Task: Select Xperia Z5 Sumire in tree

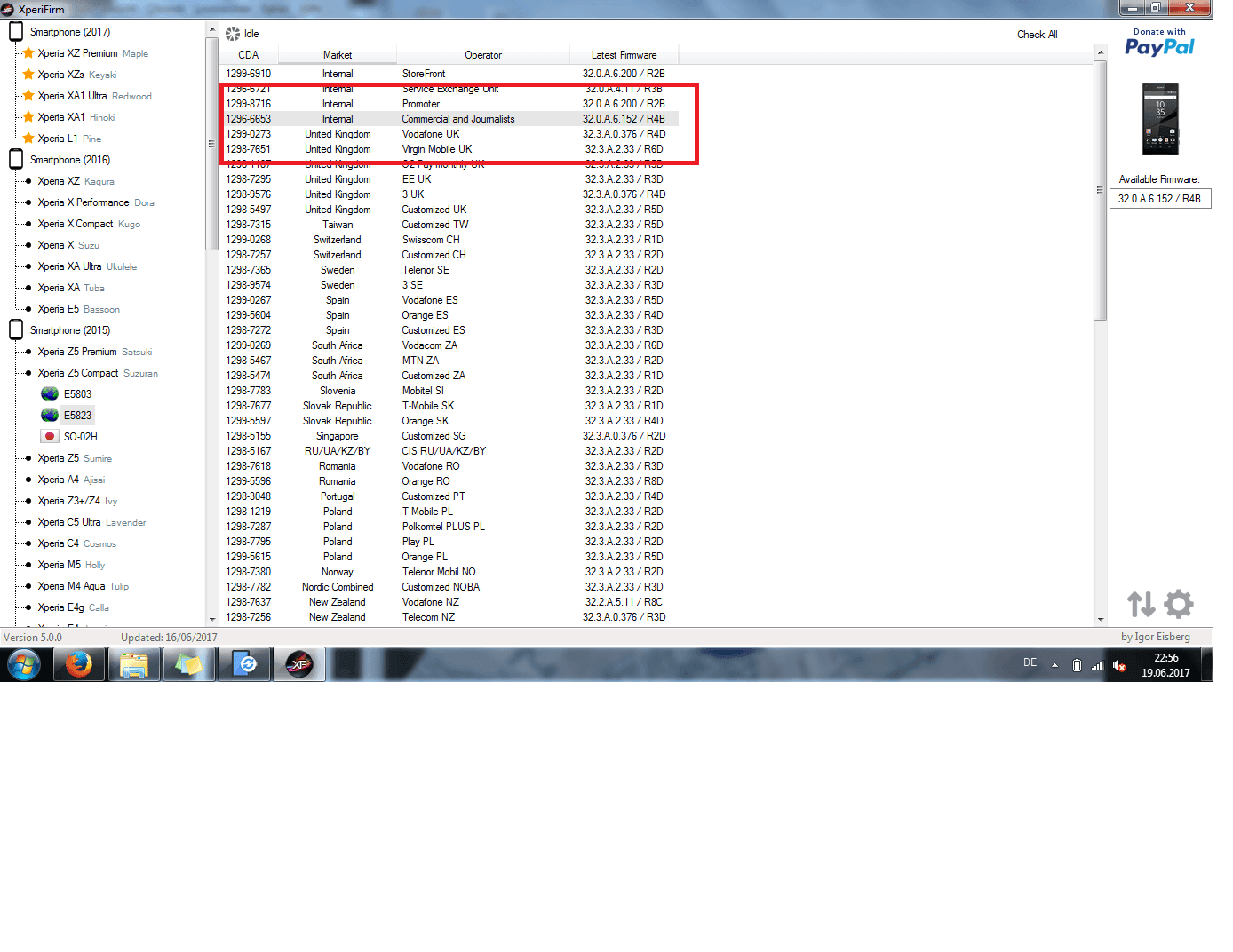Action: [75, 458]
